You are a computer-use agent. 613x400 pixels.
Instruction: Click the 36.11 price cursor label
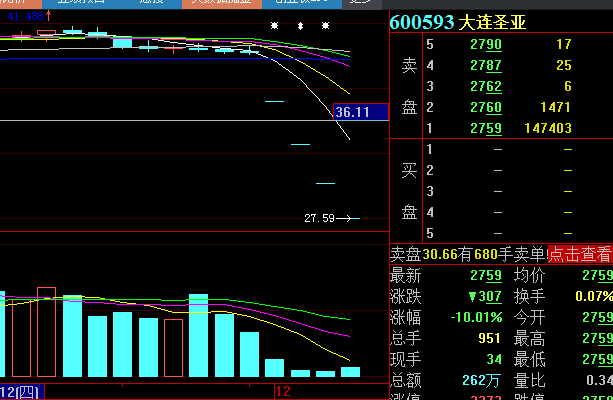coord(361,112)
